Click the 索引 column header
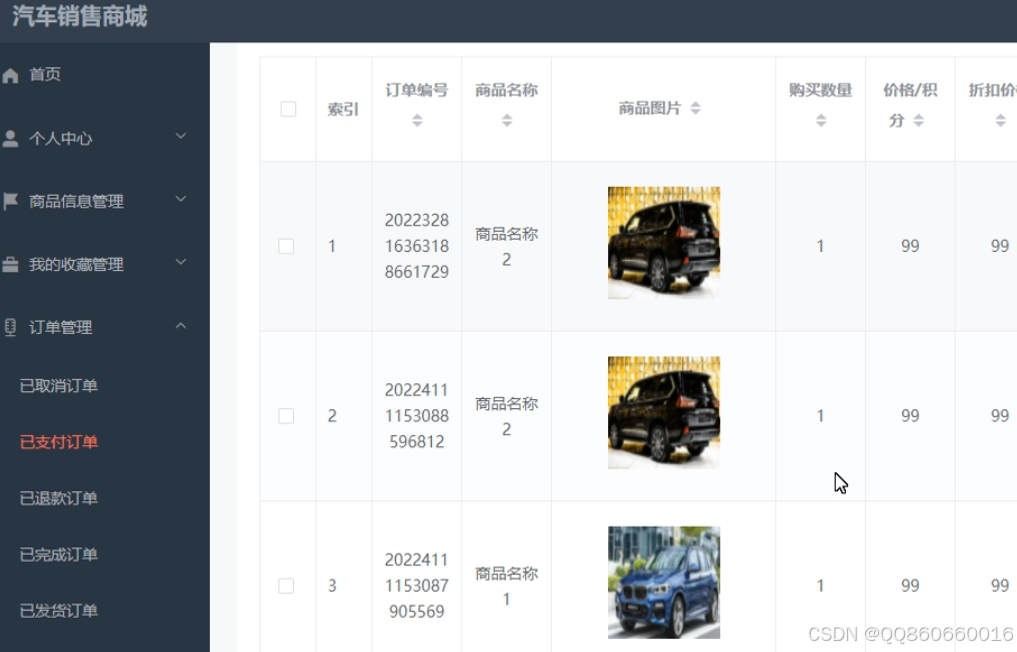This screenshot has width=1017, height=652. [x=343, y=109]
